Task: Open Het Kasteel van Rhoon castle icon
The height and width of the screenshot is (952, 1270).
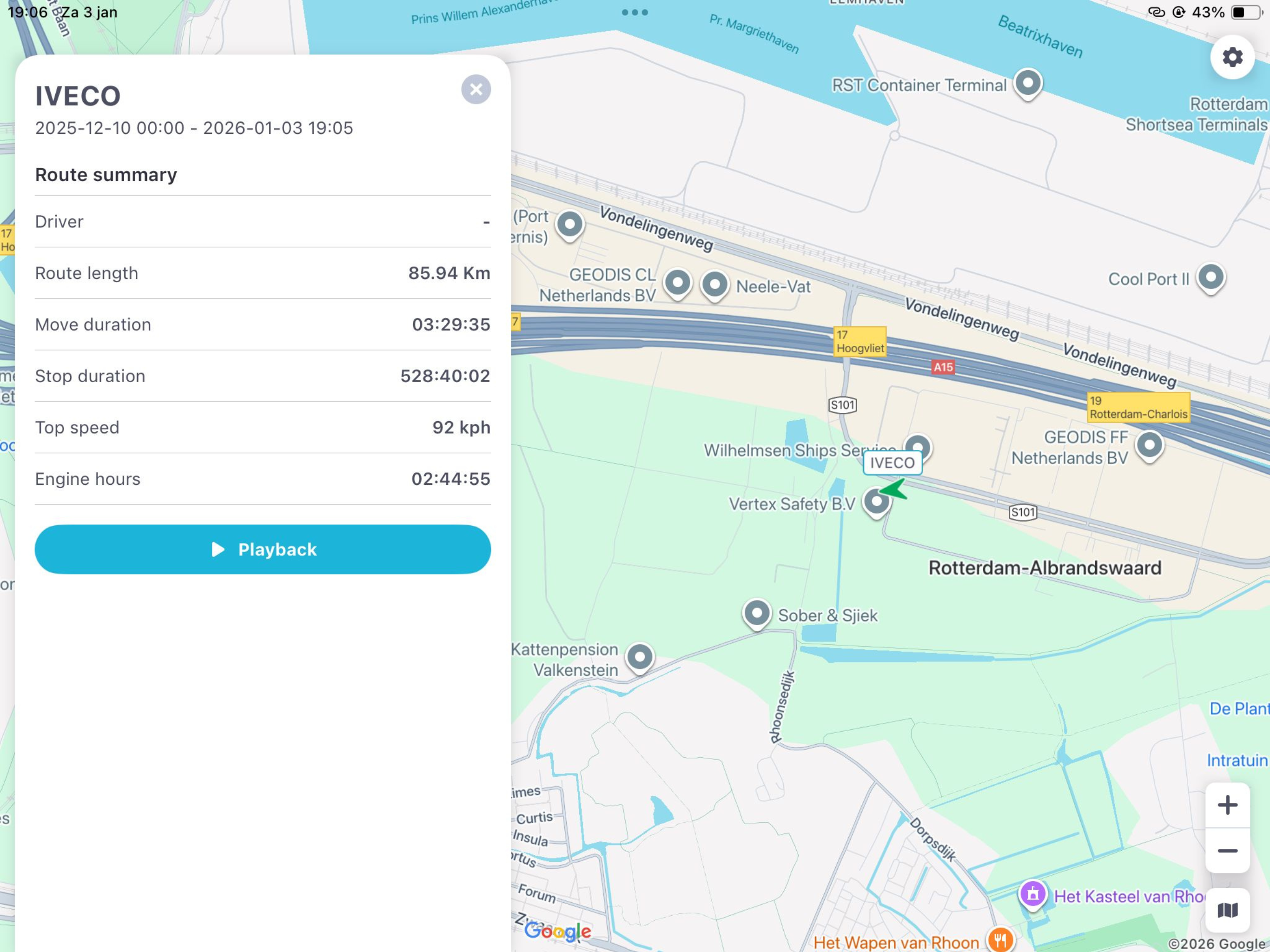Action: [x=1032, y=894]
